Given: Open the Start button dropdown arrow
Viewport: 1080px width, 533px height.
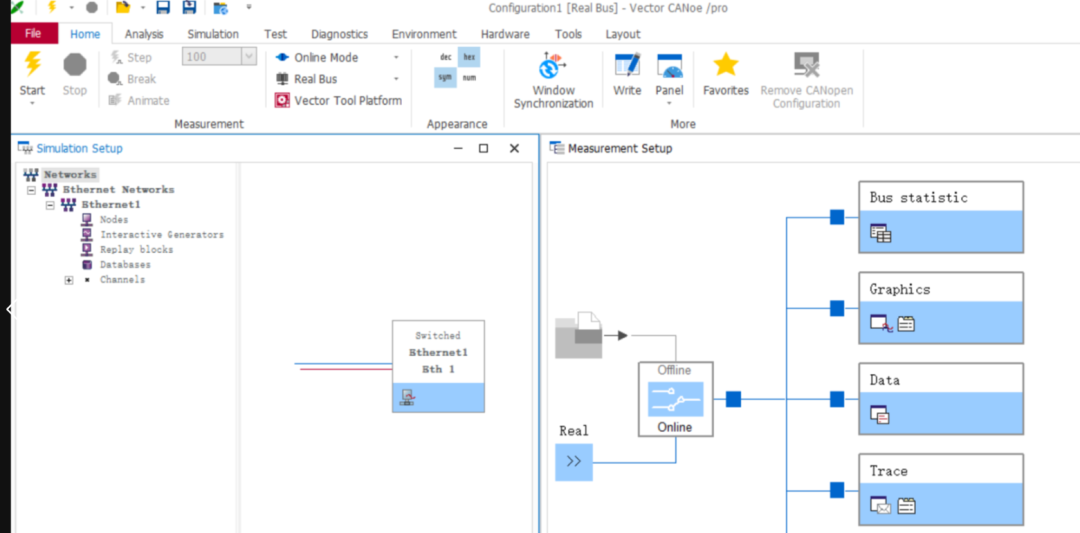Looking at the screenshot, I should click(32, 103).
